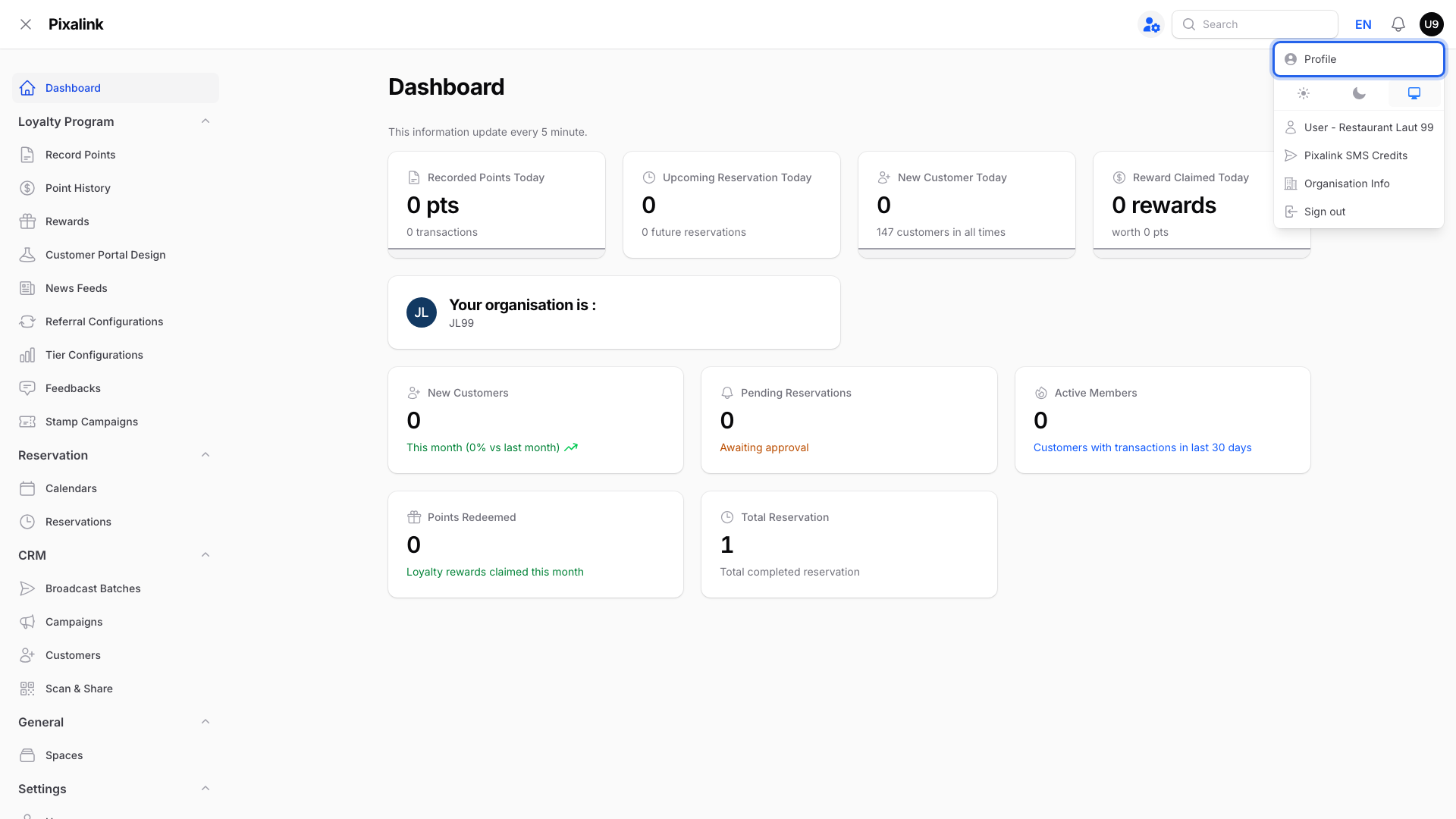This screenshot has width=1456, height=819.
Task: Click the Stamp Campaigns ticket icon
Action: [x=27, y=422]
